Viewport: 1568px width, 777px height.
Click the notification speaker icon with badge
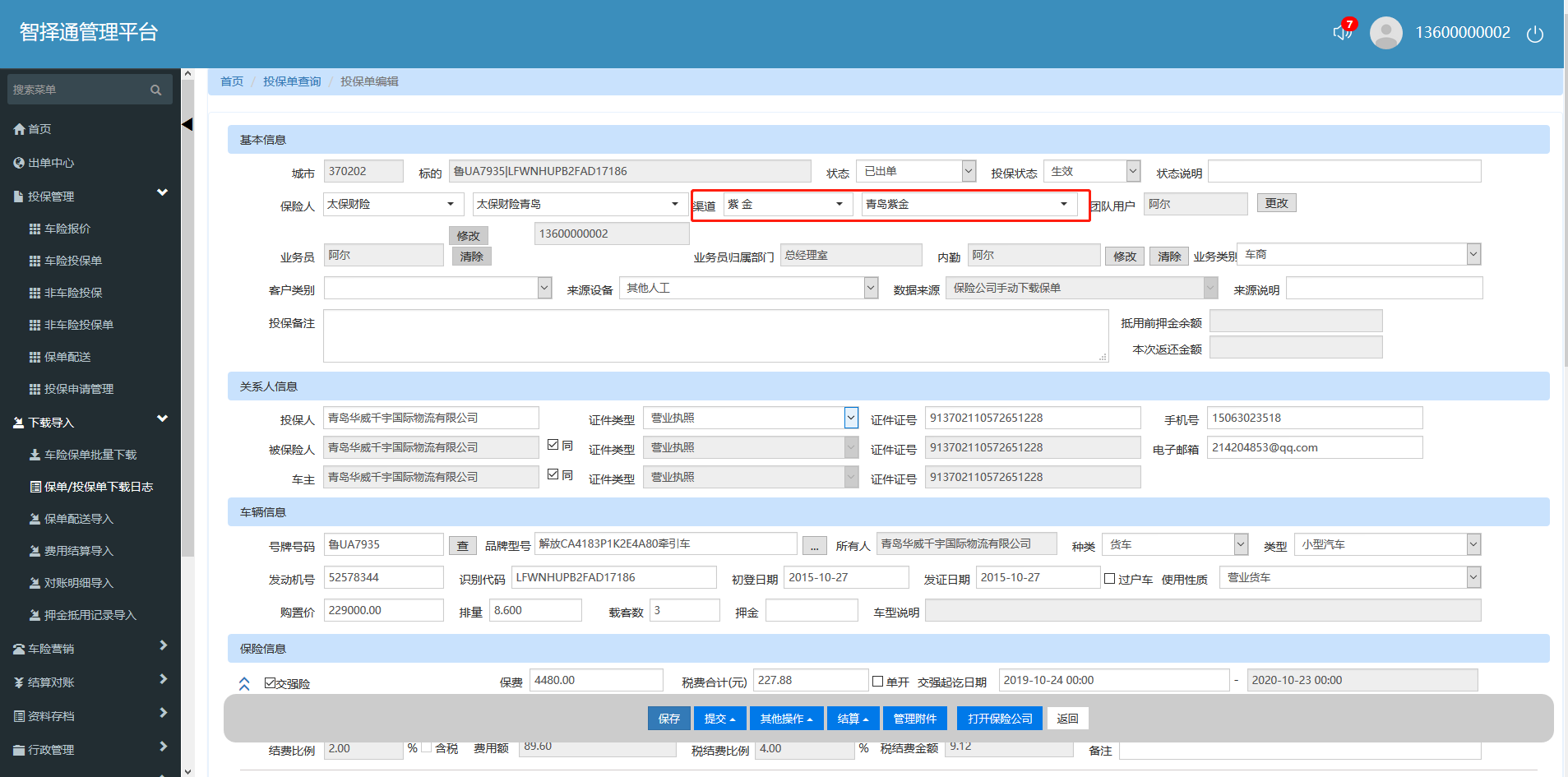[1342, 32]
